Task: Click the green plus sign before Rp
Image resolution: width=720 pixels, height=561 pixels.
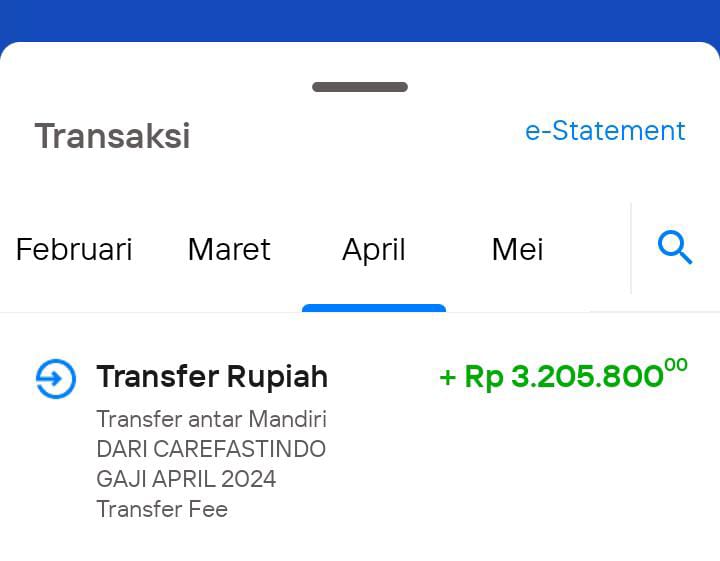Action: (447, 378)
